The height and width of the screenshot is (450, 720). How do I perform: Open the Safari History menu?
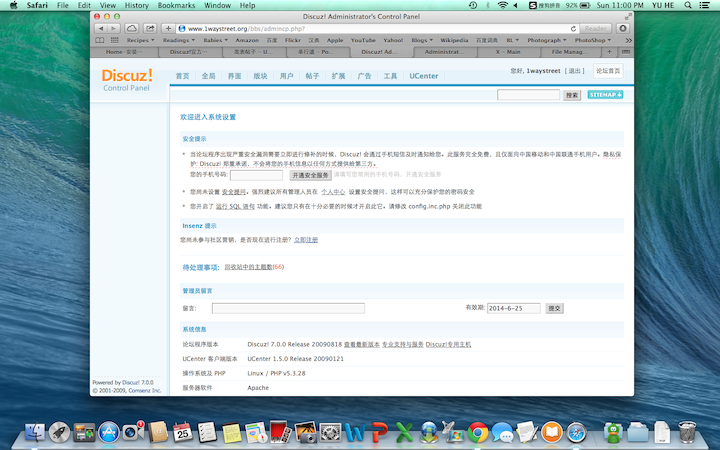coord(137,6)
